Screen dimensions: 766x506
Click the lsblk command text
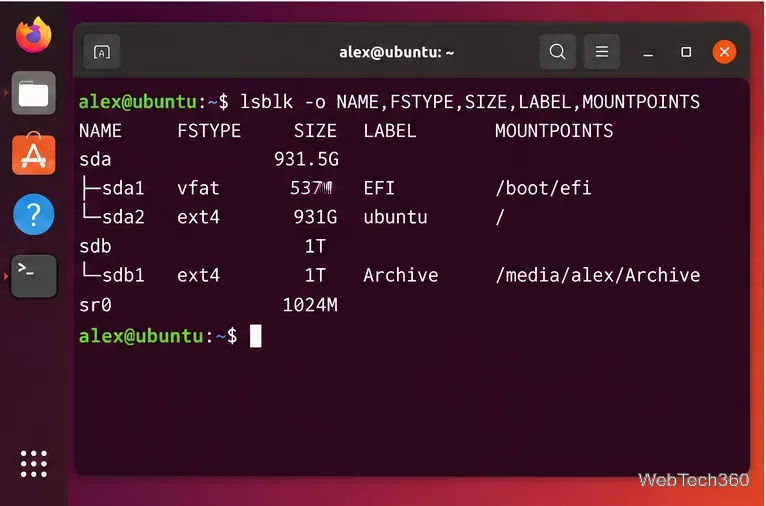point(469,102)
